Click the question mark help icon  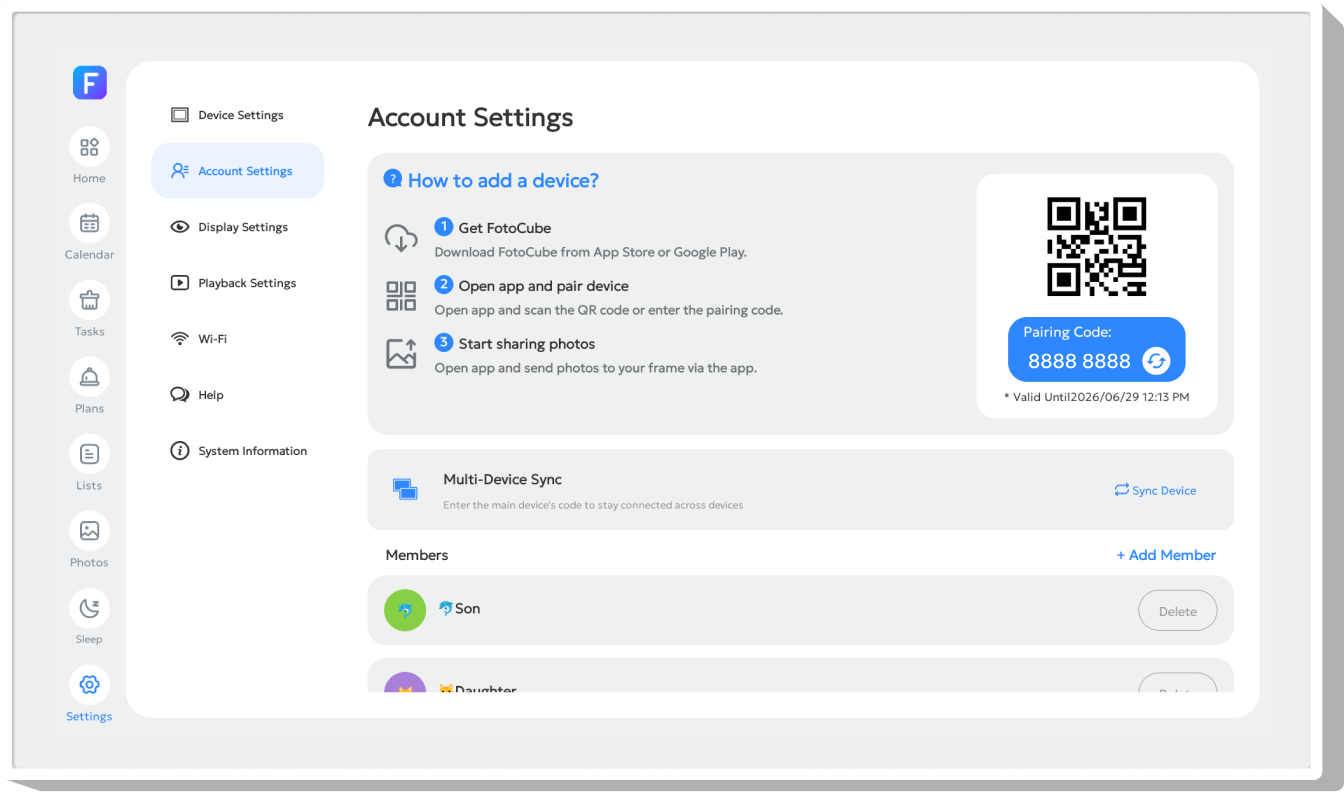click(x=393, y=178)
